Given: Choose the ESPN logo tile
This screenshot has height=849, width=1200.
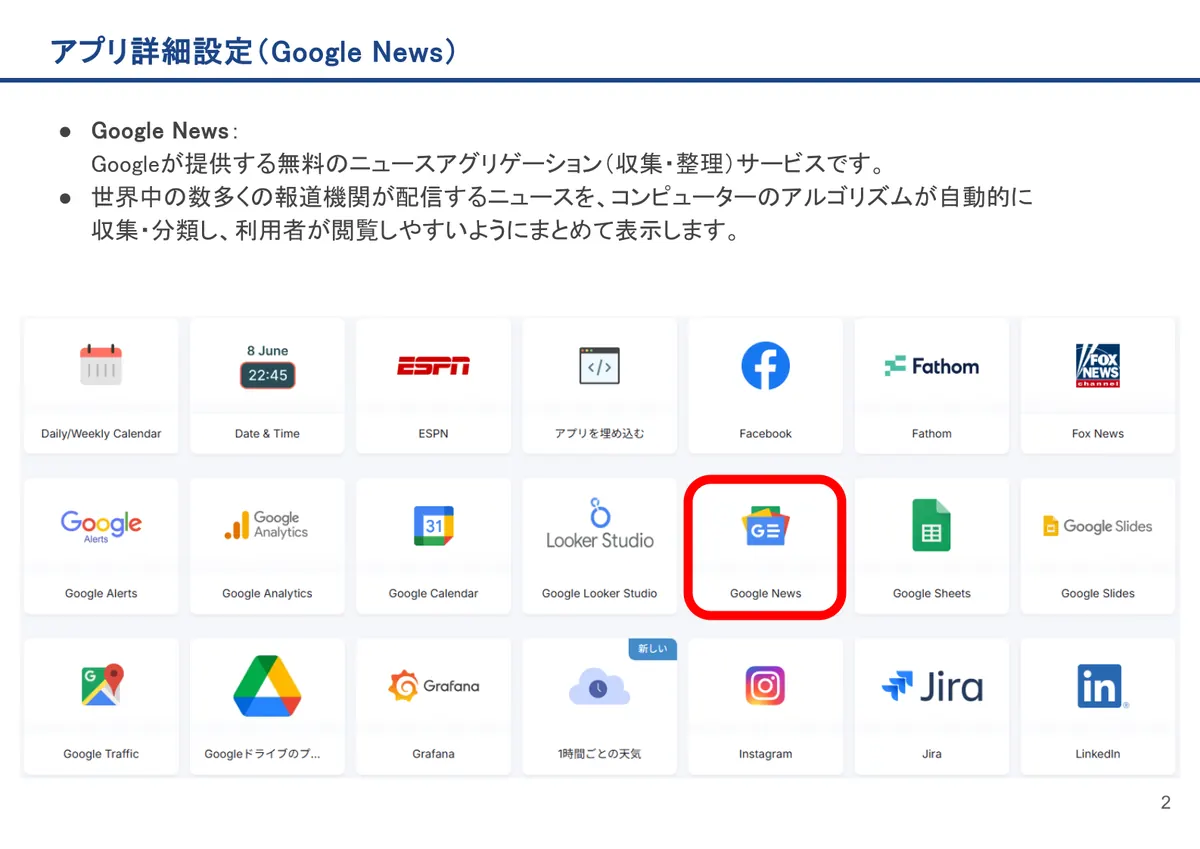Looking at the screenshot, I should point(433,366).
